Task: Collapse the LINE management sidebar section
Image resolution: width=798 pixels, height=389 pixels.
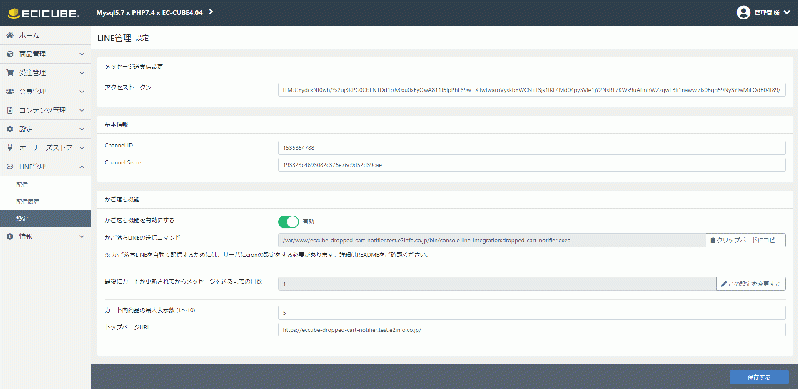Action: (x=82, y=166)
